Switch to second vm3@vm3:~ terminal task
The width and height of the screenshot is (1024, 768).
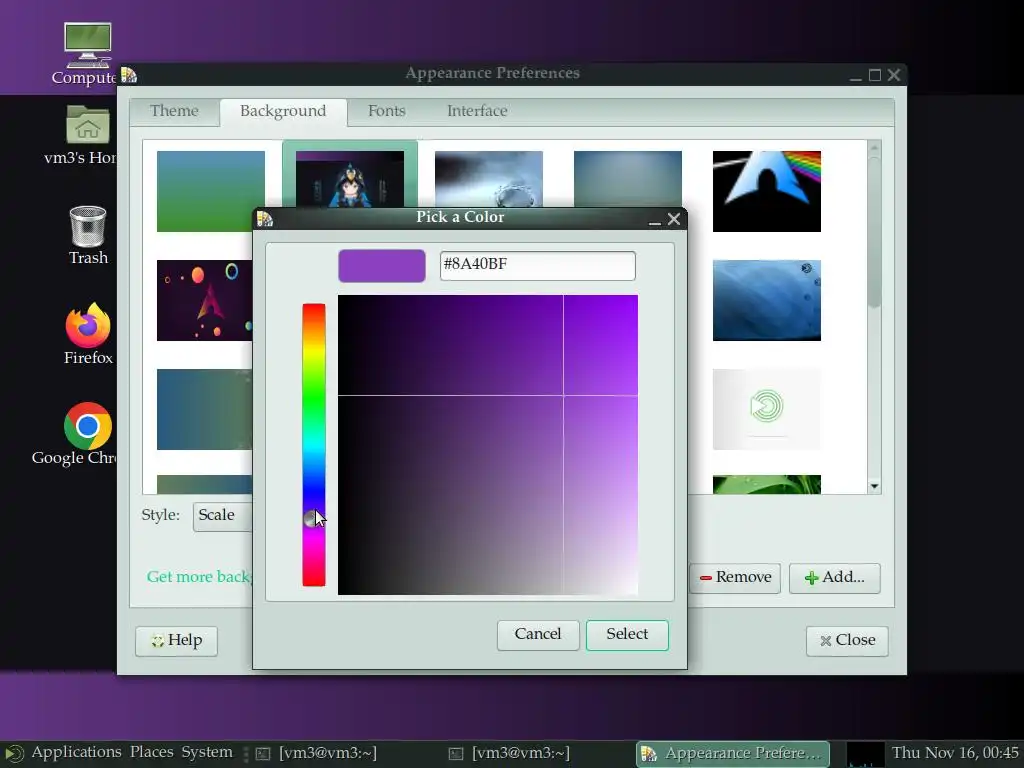click(x=509, y=754)
